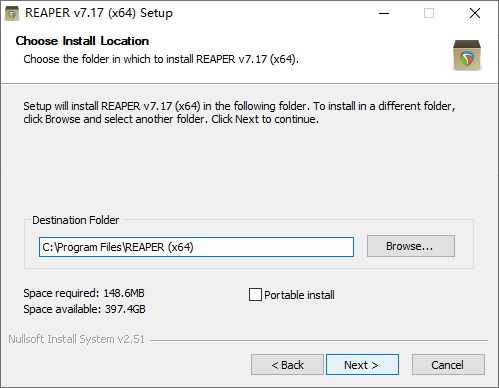Click the Space required 148.6MB text
499x388 pixels.
[x=84, y=293]
